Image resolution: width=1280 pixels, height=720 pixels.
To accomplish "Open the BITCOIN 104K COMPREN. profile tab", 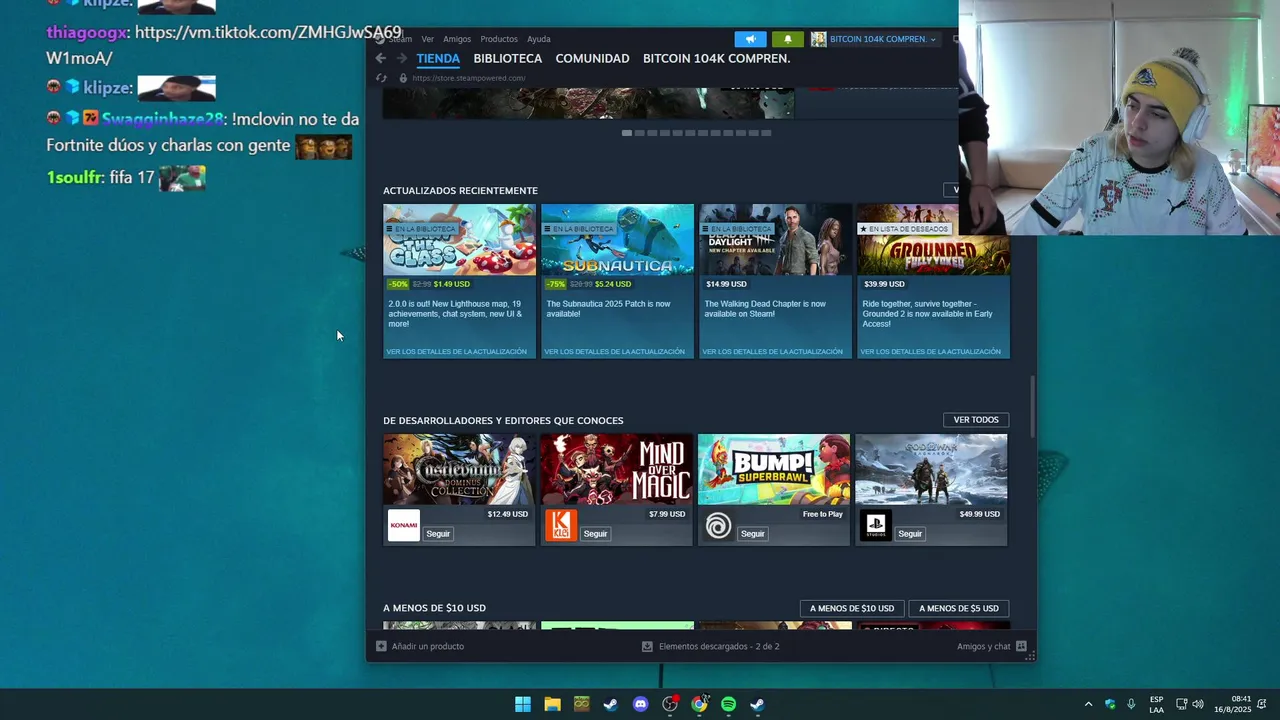I will click(716, 58).
